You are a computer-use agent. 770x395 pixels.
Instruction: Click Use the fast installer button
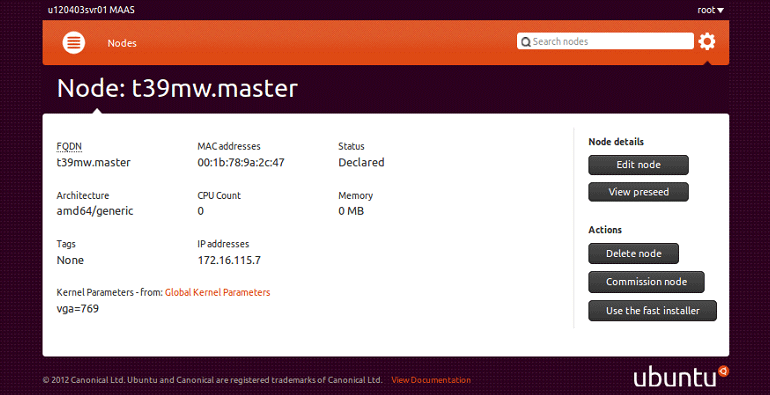click(x=652, y=310)
